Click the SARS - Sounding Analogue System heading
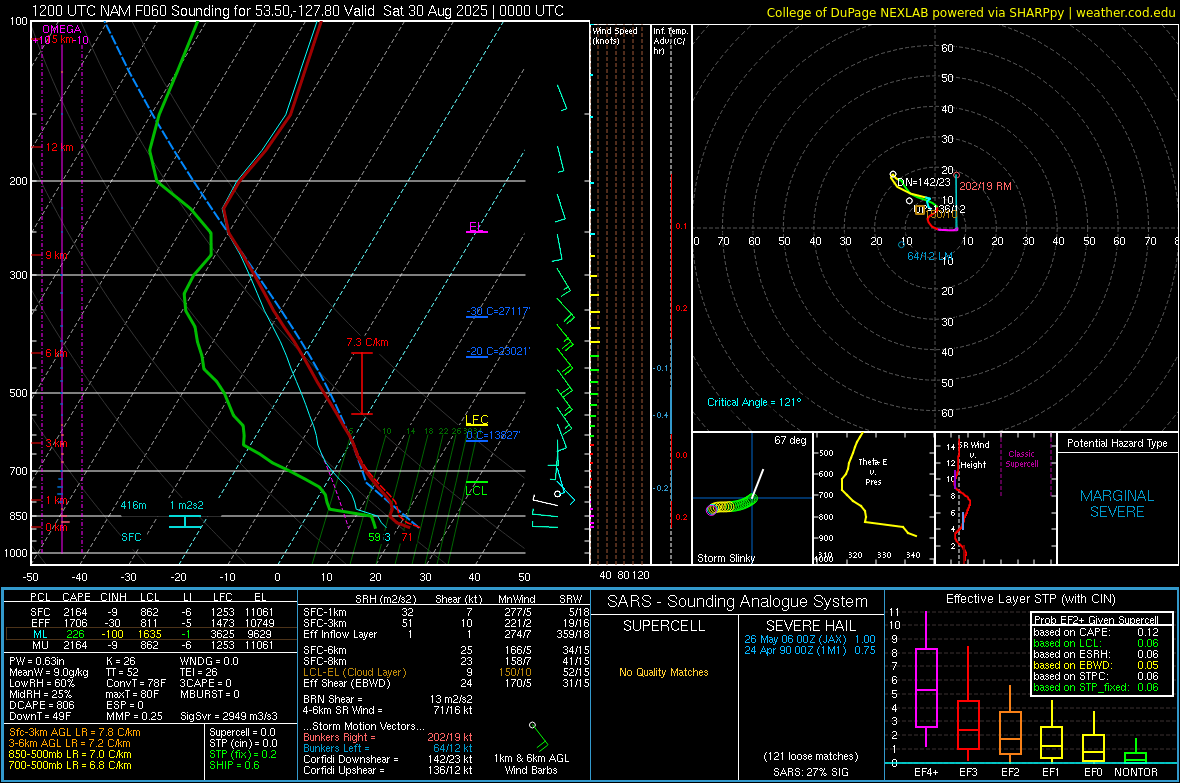1180x783 pixels. point(738,602)
